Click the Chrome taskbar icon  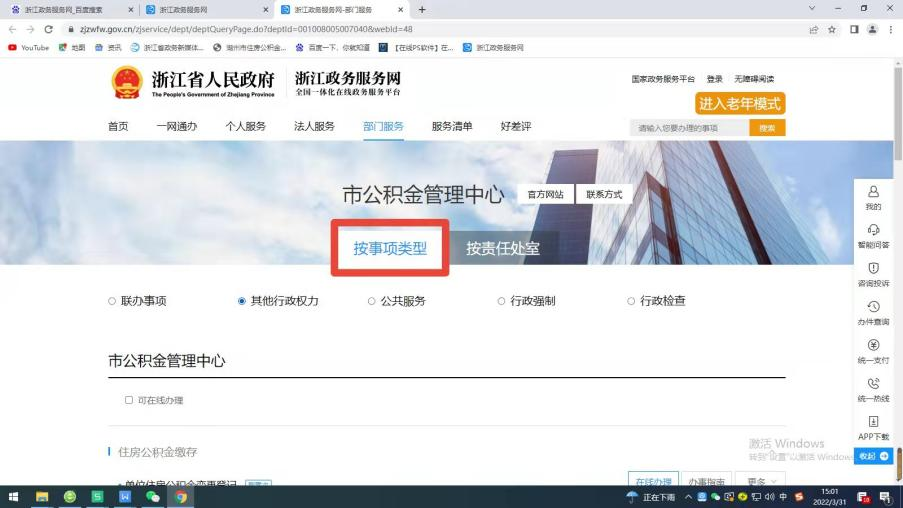181,496
